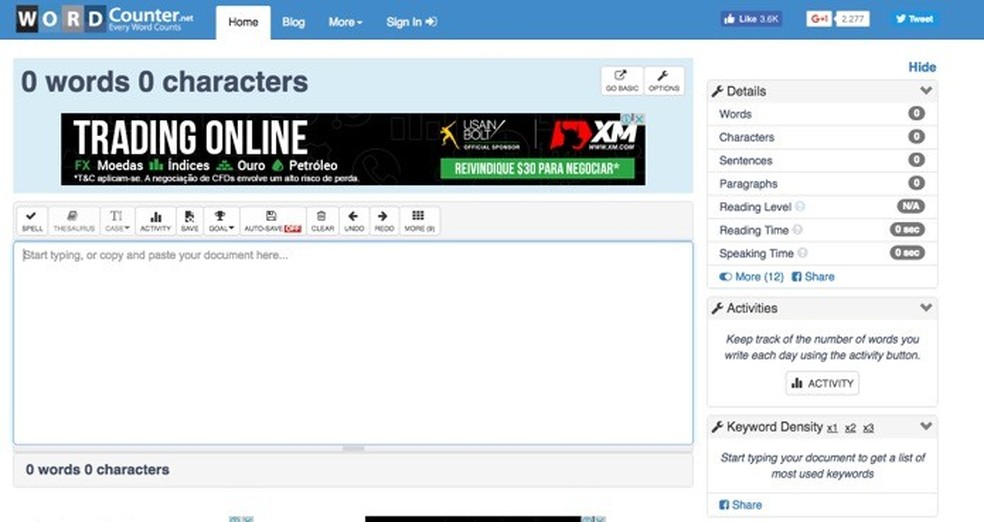The image size is (984, 522).
Task: Open the Thesaurus tool
Action: (74, 221)
